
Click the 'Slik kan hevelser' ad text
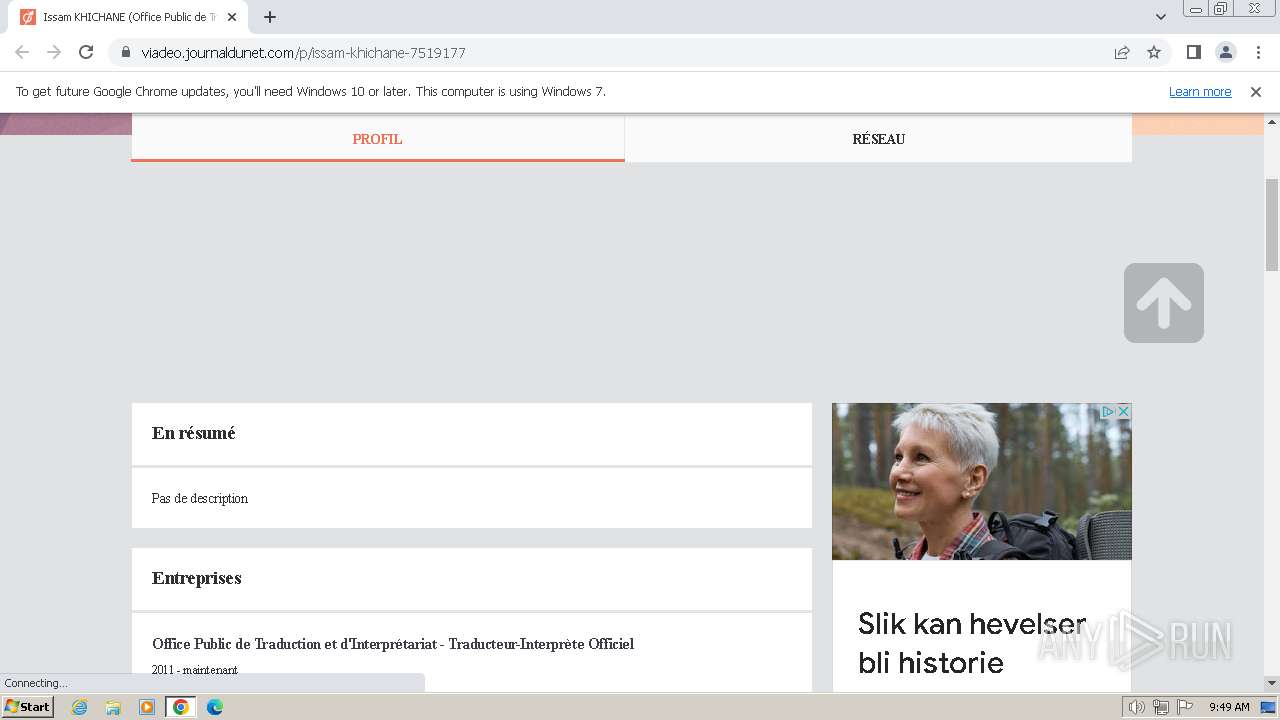click(972, 624)
